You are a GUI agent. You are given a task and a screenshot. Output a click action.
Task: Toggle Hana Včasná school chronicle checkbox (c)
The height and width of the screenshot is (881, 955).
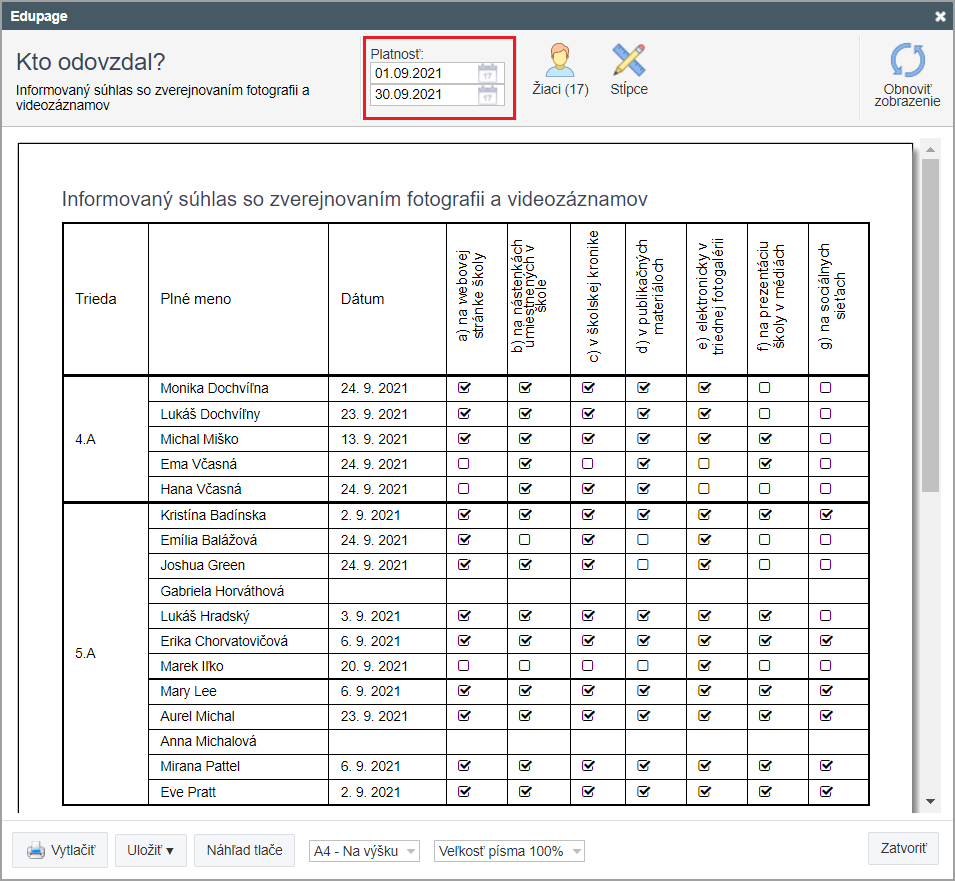coord(588,488)
